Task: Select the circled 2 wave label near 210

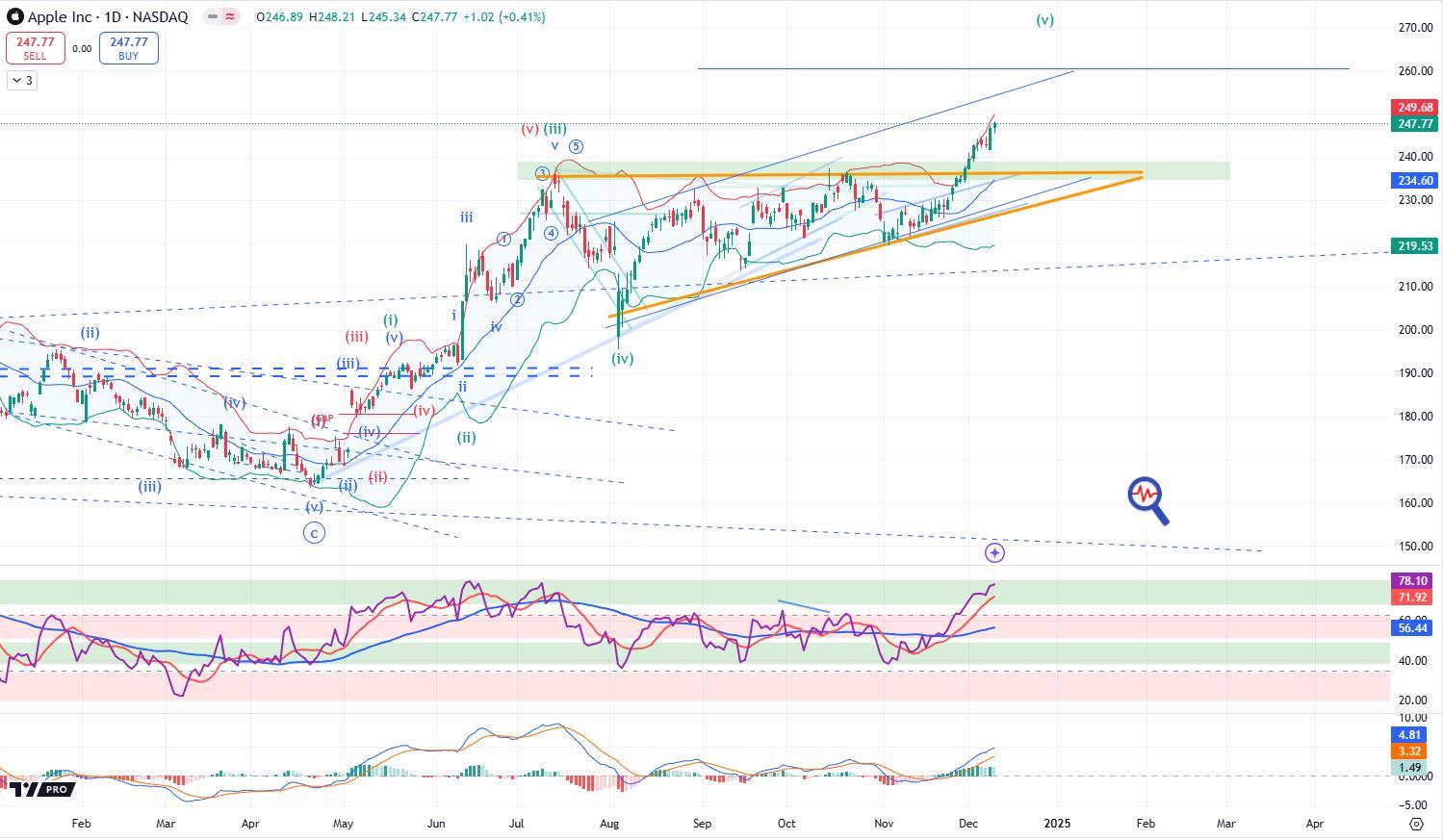Action: tap(517, 299)
